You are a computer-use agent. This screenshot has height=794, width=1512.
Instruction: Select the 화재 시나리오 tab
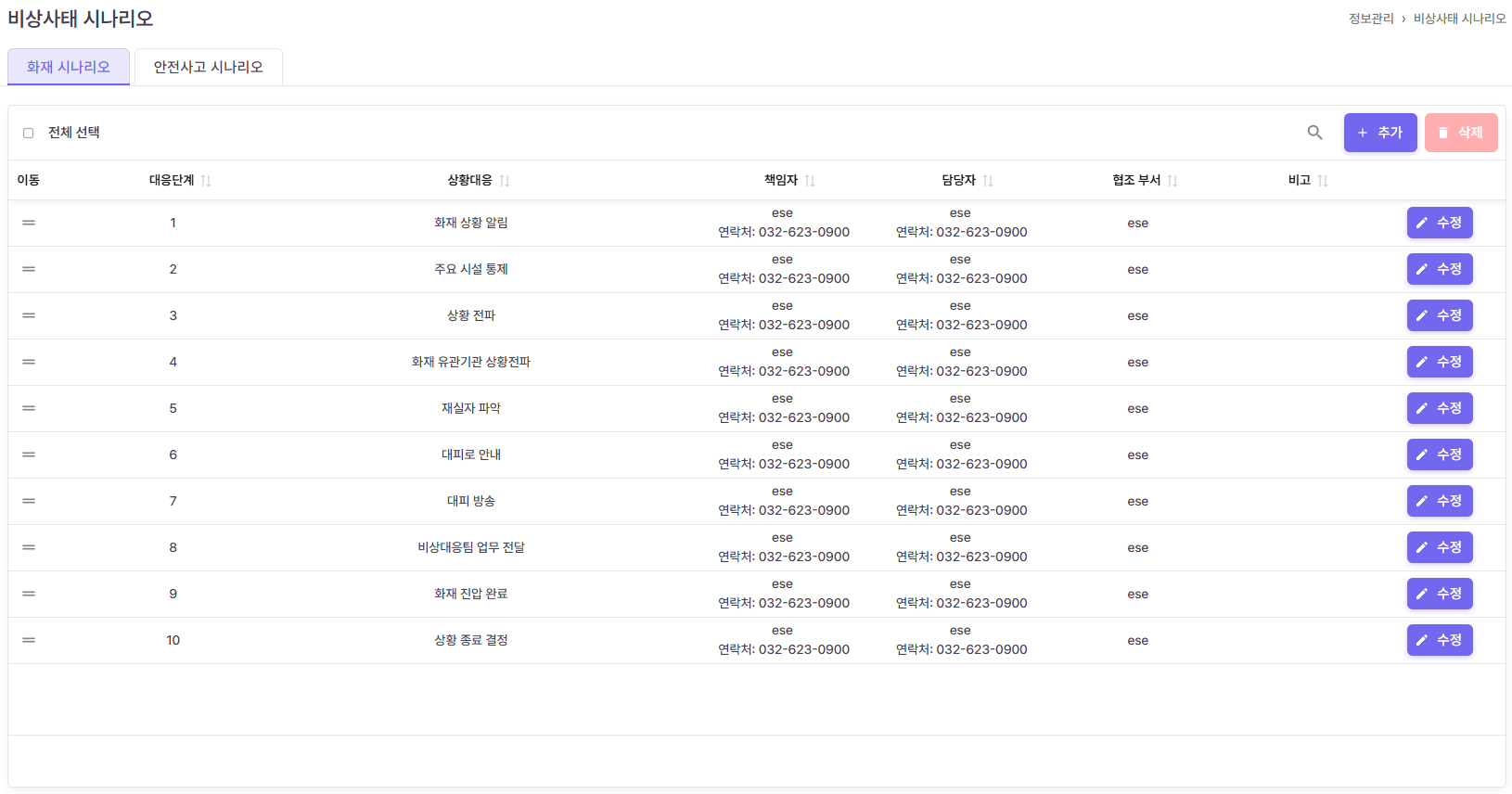[69, 67]
